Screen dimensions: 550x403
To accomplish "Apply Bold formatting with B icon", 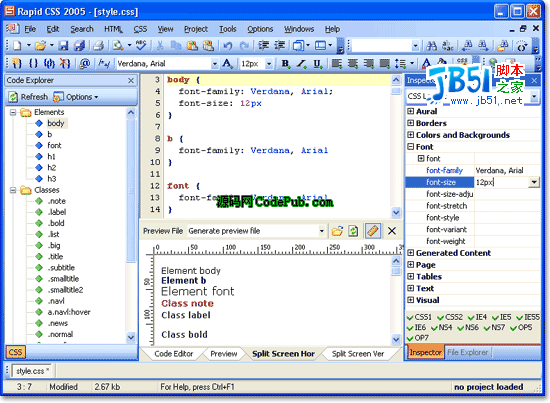I will 286,63.
